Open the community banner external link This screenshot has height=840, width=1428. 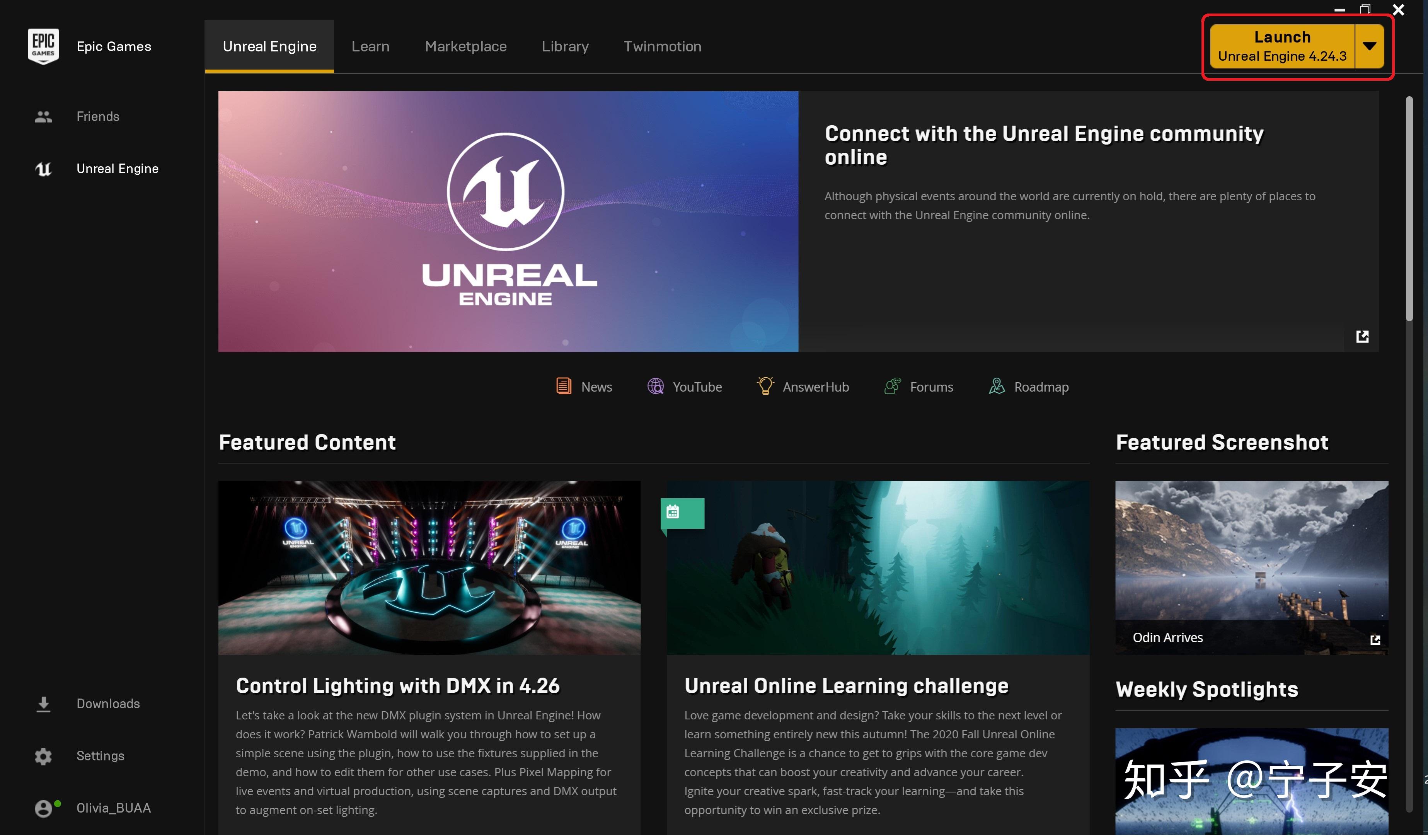pyautogui.click(x=1362, y=336)
